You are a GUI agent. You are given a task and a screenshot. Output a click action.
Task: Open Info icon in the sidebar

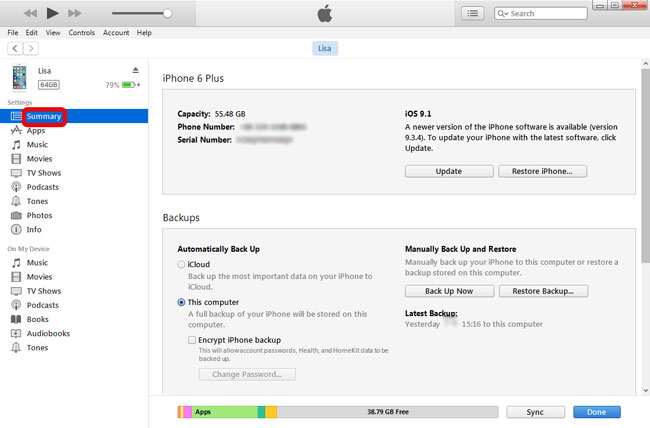tap(16, 229)
